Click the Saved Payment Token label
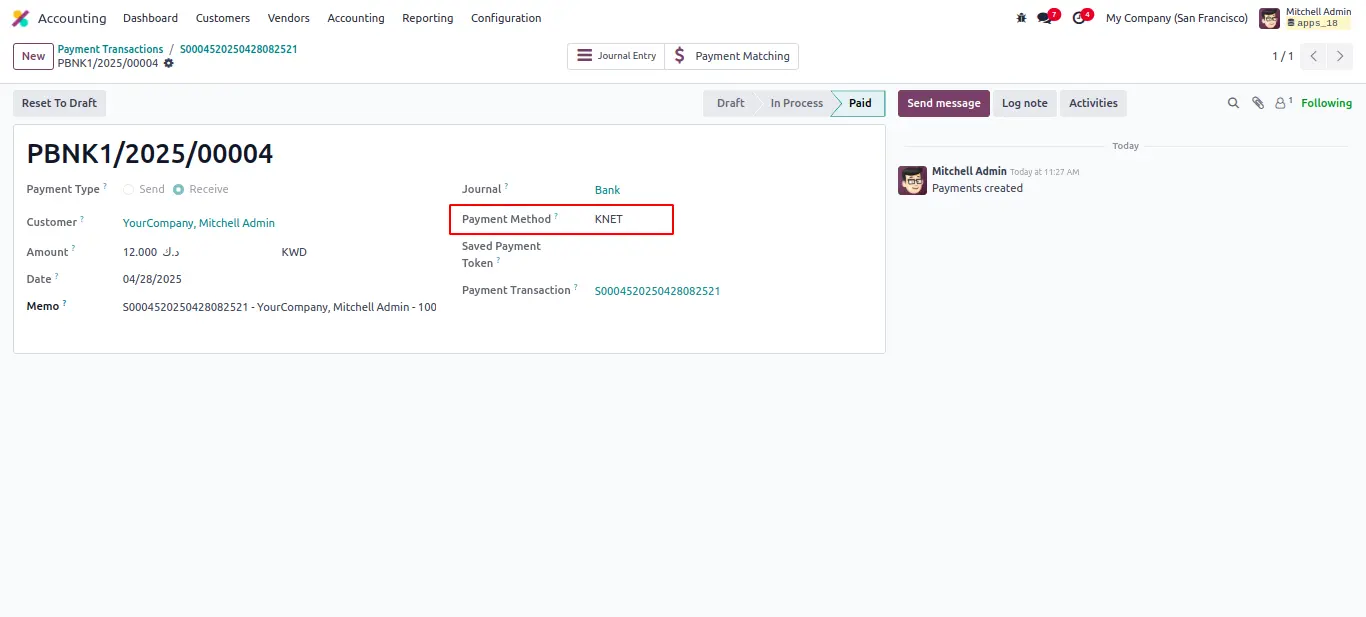The image size is (1366, 617). coord(501,254)
